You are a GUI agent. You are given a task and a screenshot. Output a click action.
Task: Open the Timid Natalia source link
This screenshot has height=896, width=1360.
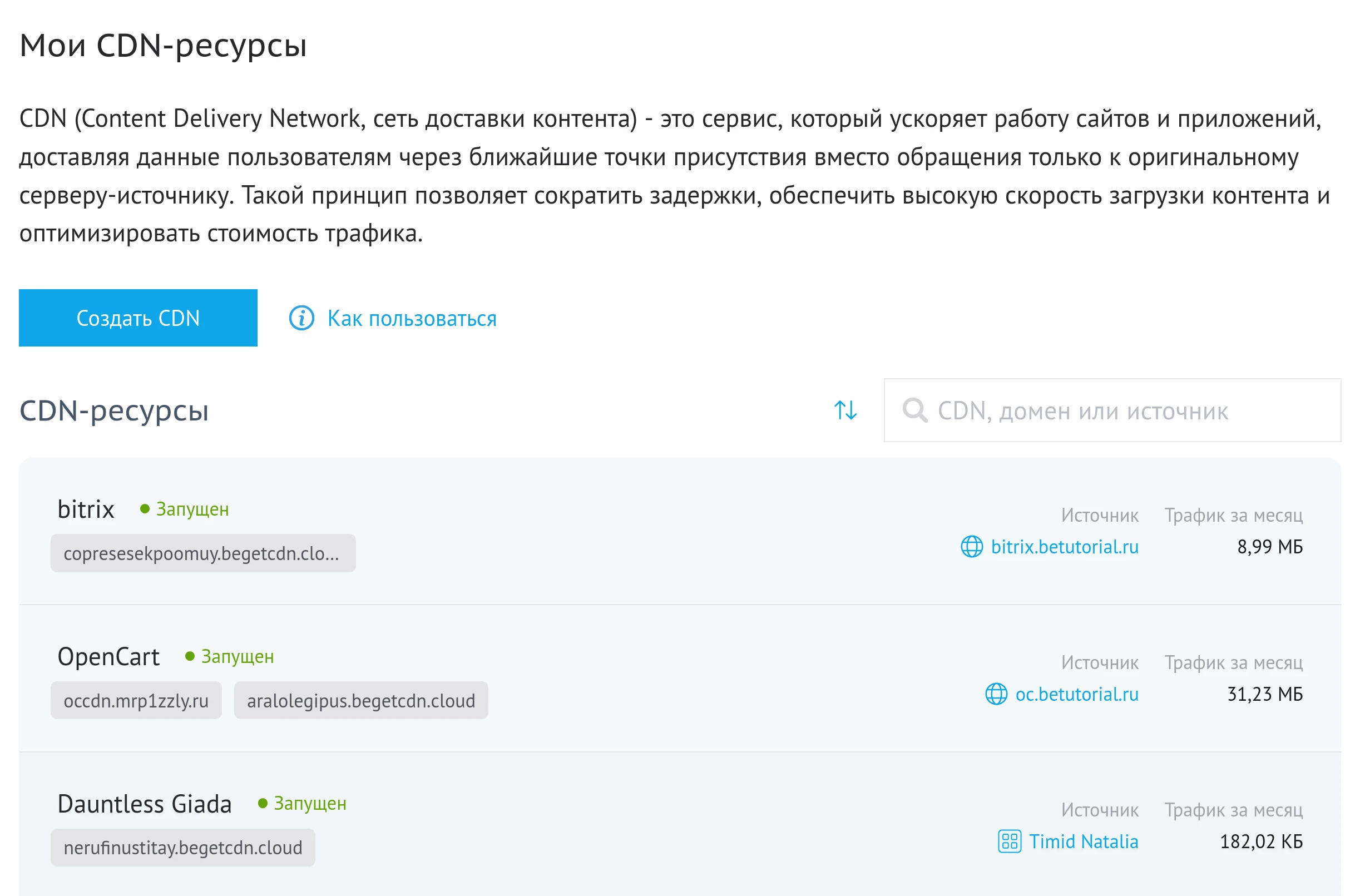pyautogui.click(x=1084, y=841)
